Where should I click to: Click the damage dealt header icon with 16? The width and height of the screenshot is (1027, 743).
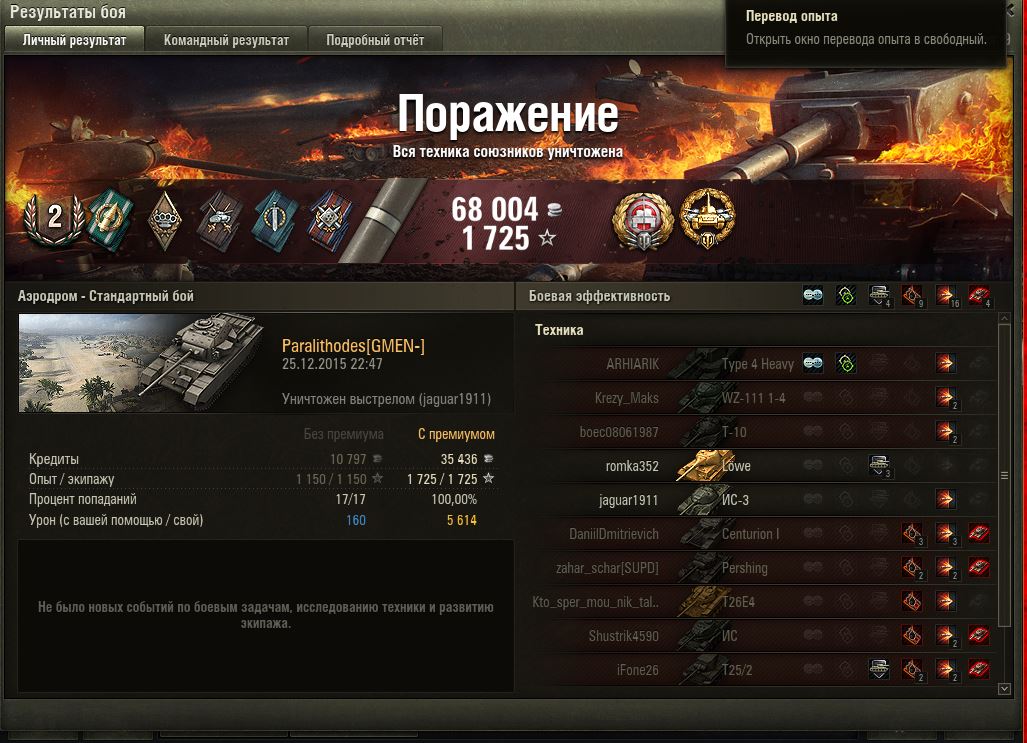coord(946,296)
